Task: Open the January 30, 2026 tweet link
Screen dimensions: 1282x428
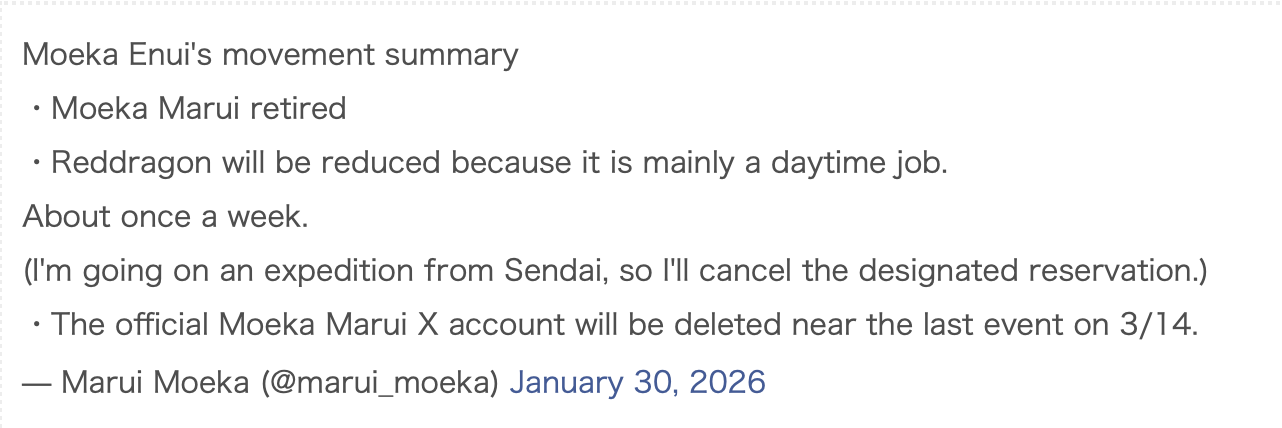Action: coord(637,381)
